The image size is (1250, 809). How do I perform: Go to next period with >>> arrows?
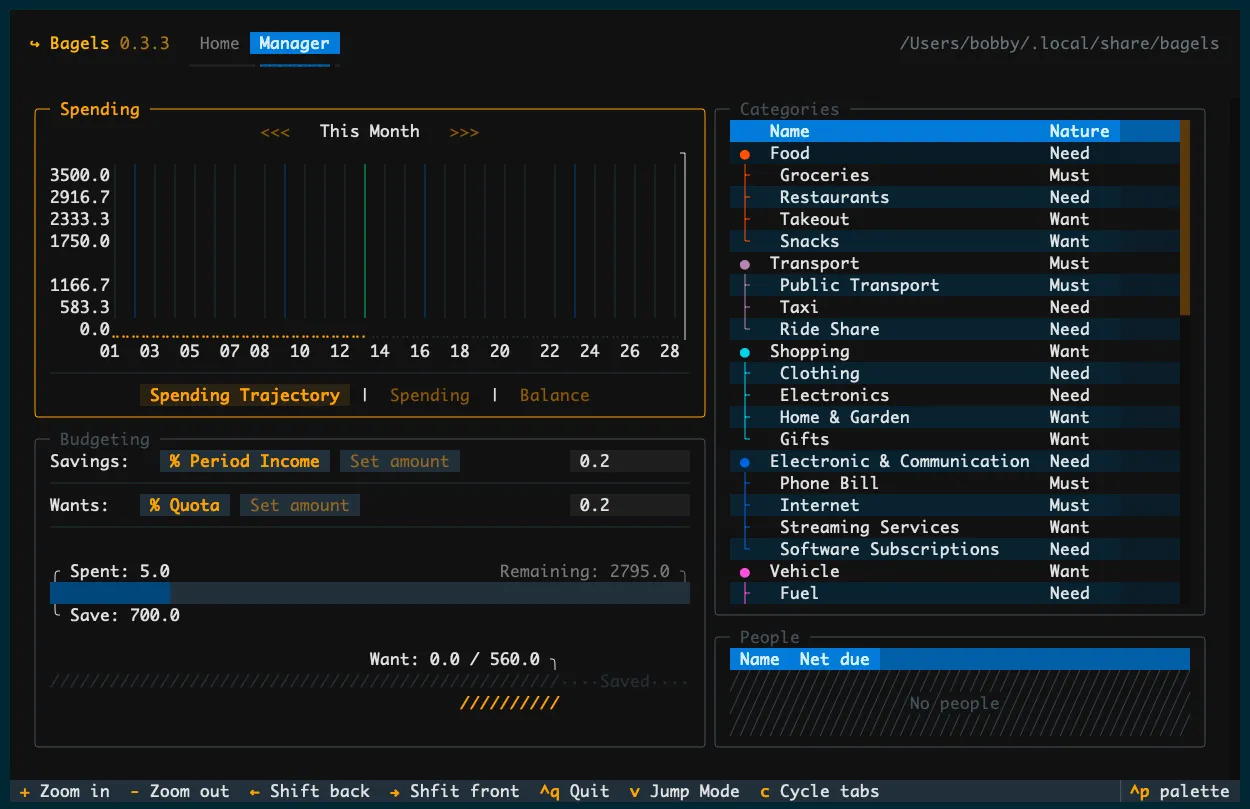464,132
